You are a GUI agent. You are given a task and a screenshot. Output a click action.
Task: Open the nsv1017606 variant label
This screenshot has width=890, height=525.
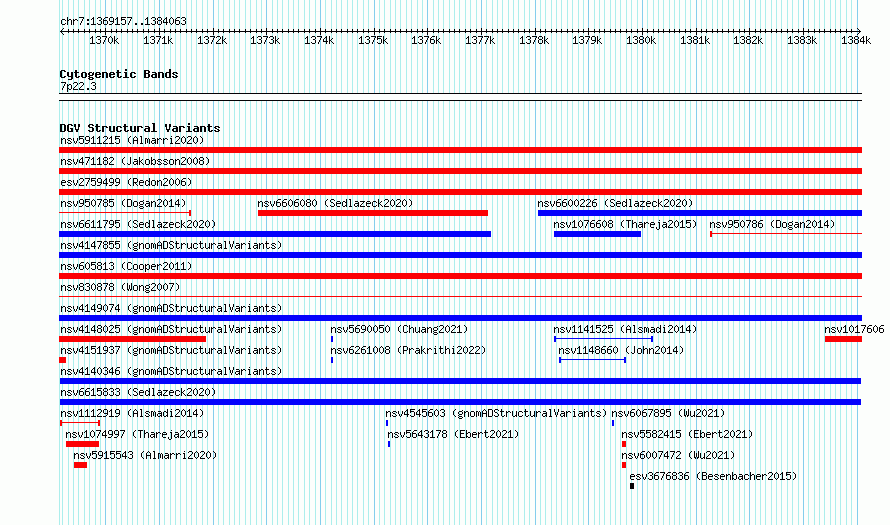(854, 329)
